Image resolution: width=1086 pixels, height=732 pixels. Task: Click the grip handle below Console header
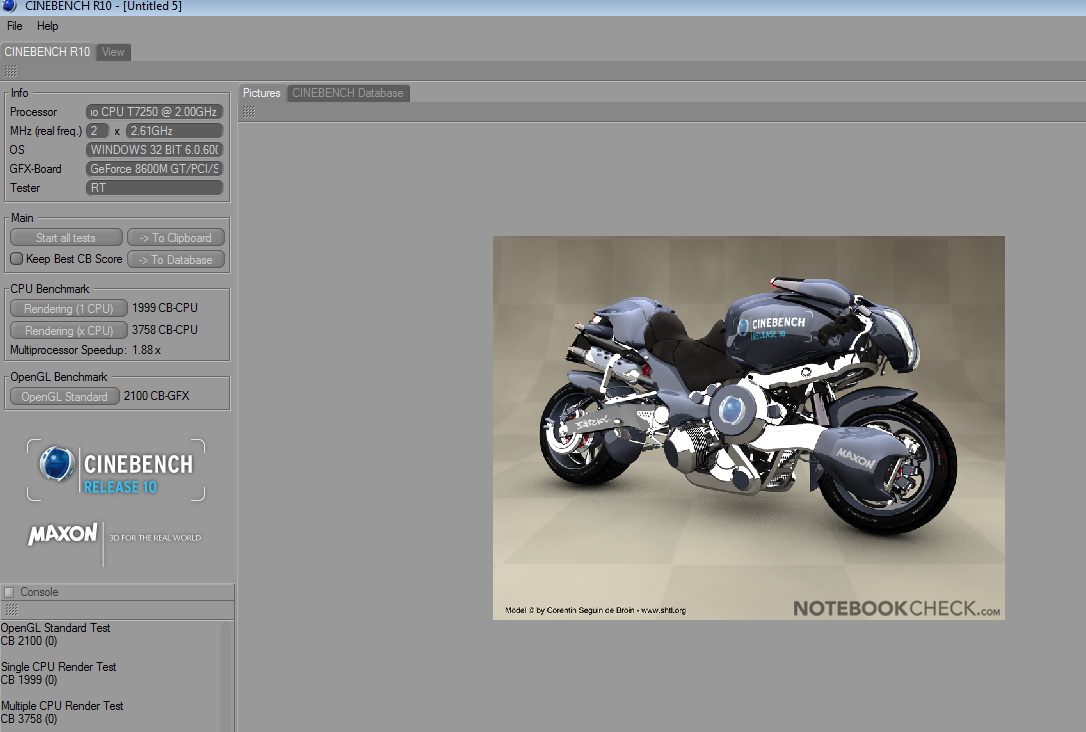tap(11, 609)
